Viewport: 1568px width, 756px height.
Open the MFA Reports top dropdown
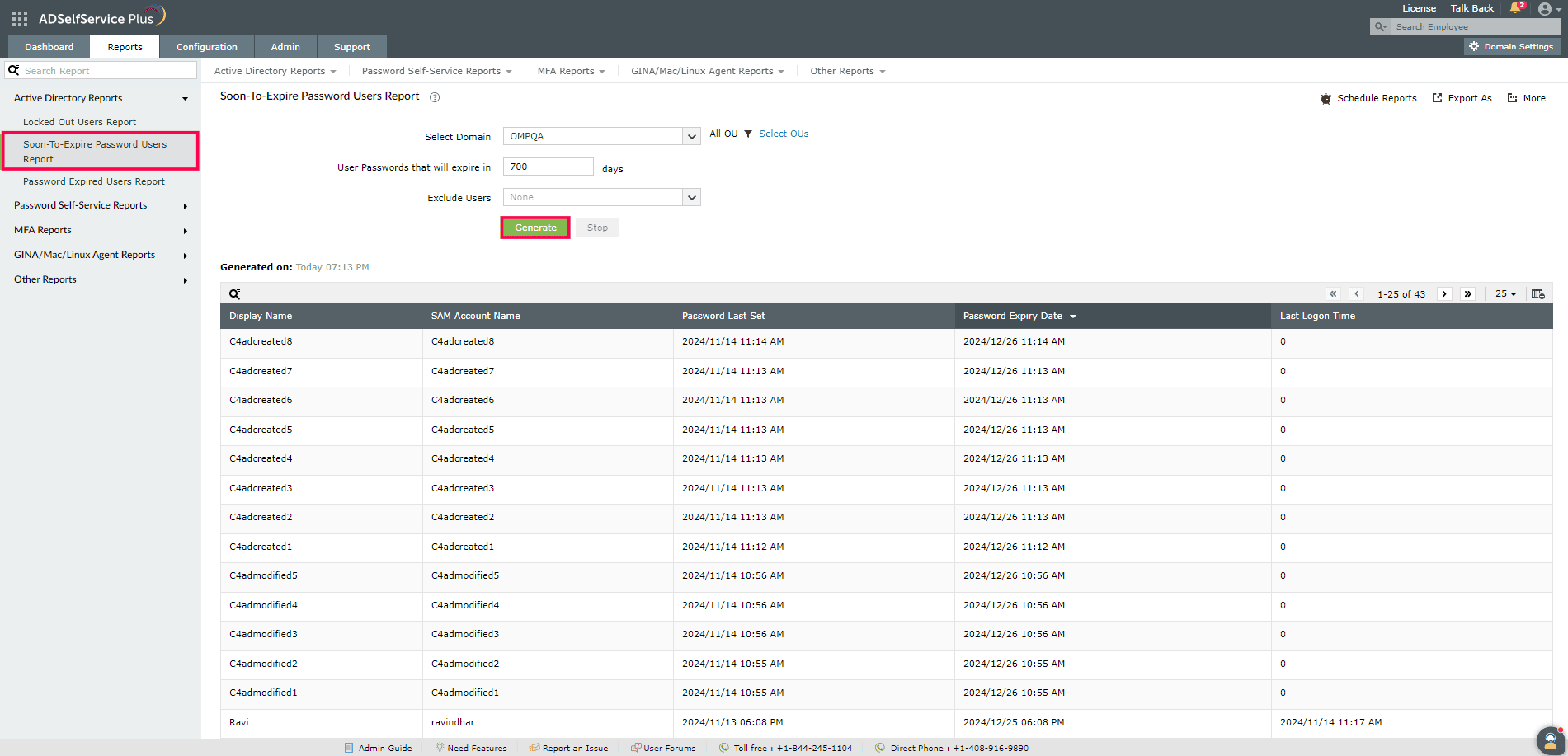click(x=571, y=72)
